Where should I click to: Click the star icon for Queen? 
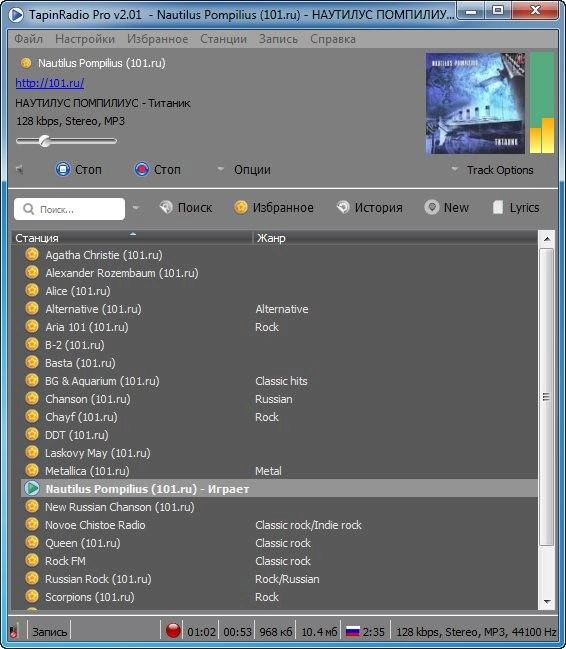click(32, 542)
